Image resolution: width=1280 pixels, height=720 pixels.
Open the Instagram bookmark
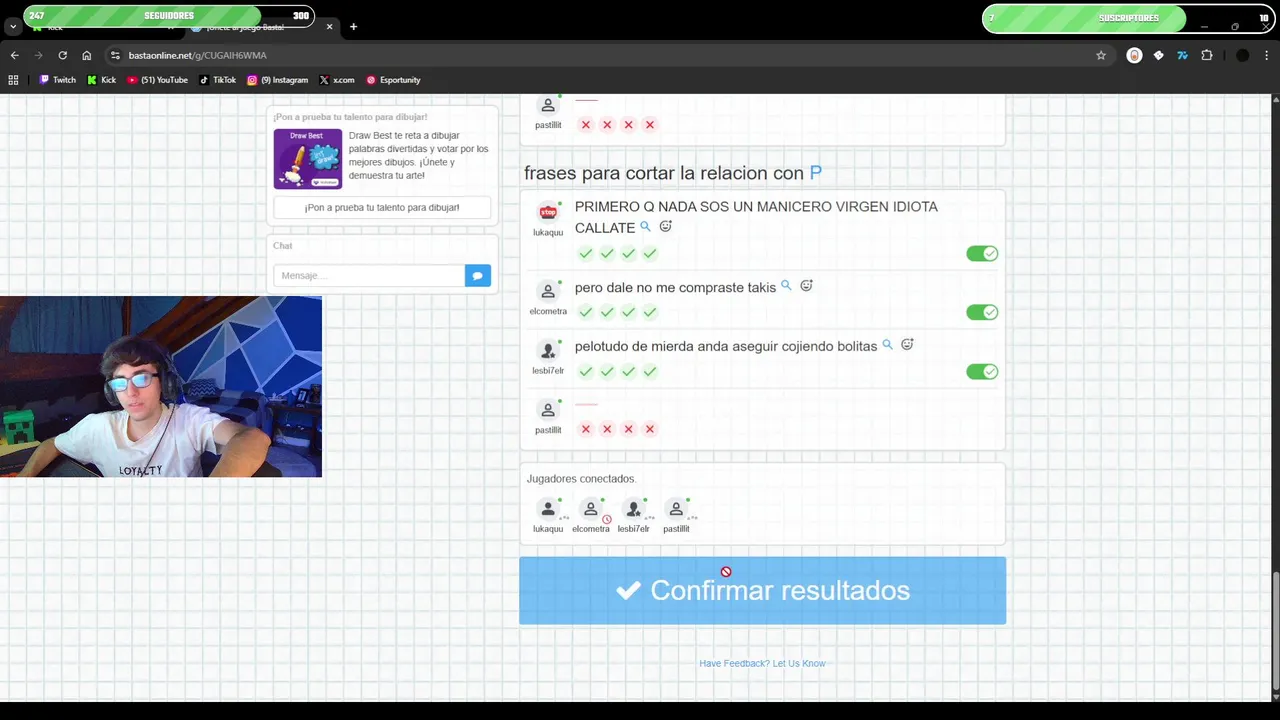tap(277, 80)
